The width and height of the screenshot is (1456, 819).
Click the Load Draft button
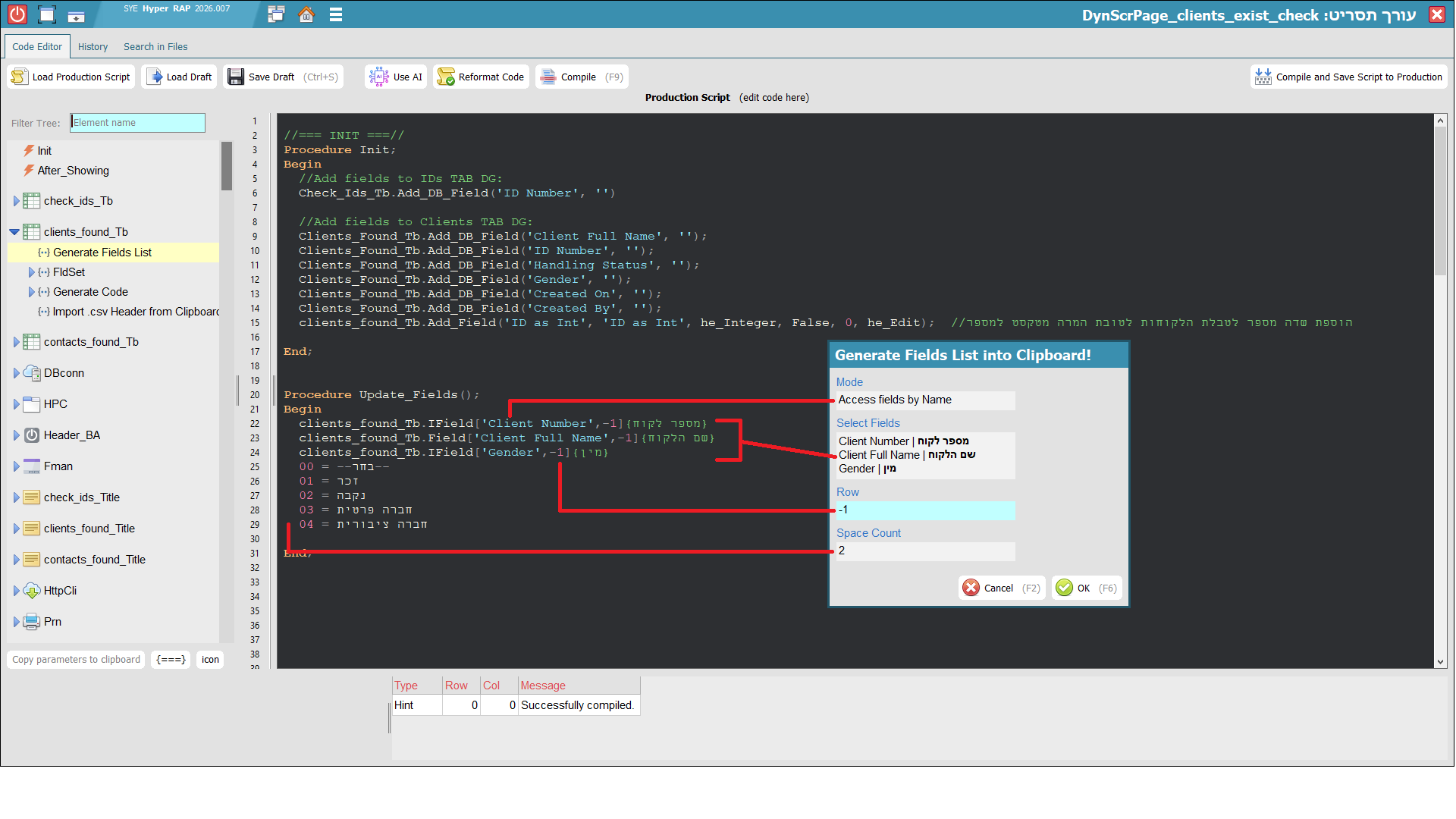click(180, 77)
